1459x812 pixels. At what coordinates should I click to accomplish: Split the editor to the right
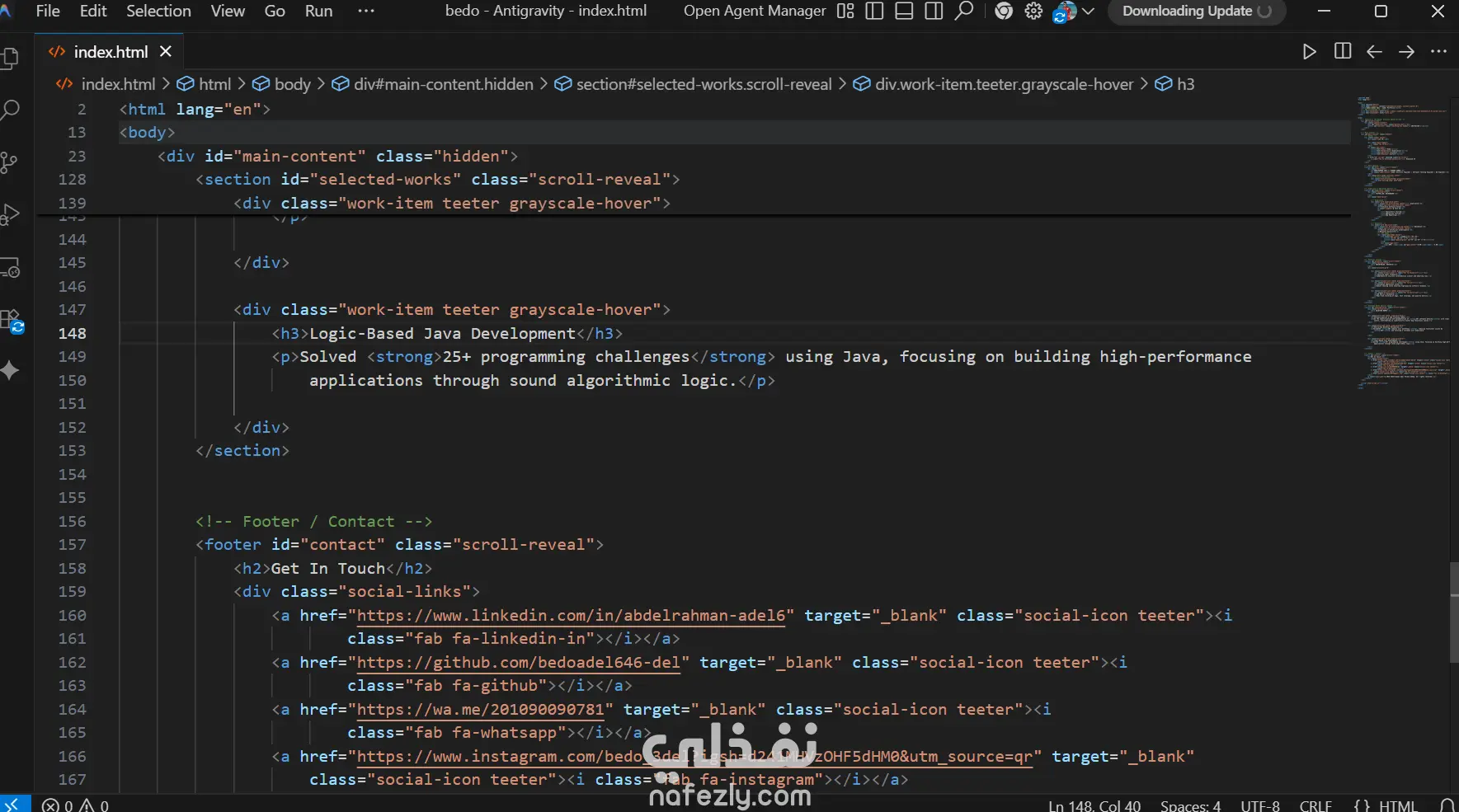click(x=1343, y=52)
